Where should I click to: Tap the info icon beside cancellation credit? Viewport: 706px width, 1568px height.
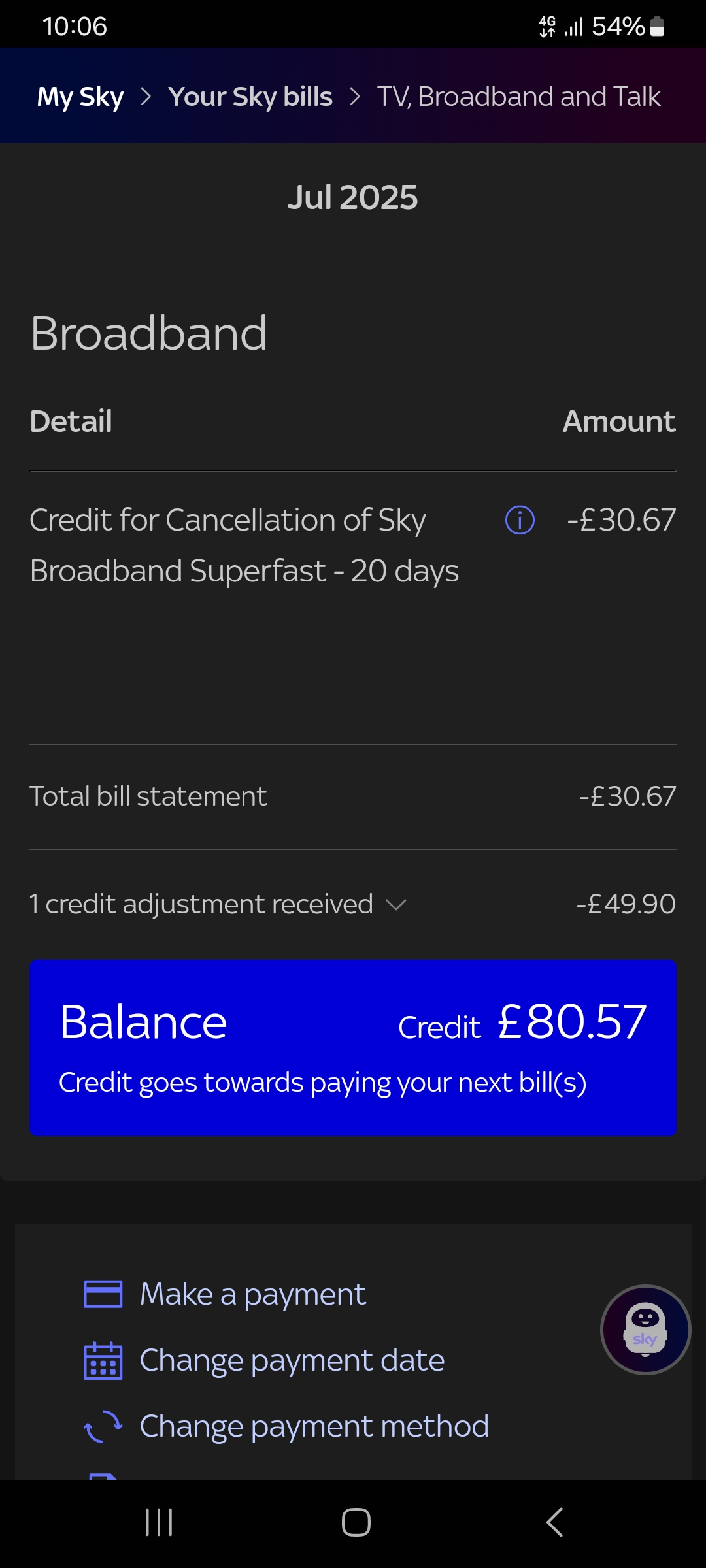pyautogui.click(x=520, y=520)
